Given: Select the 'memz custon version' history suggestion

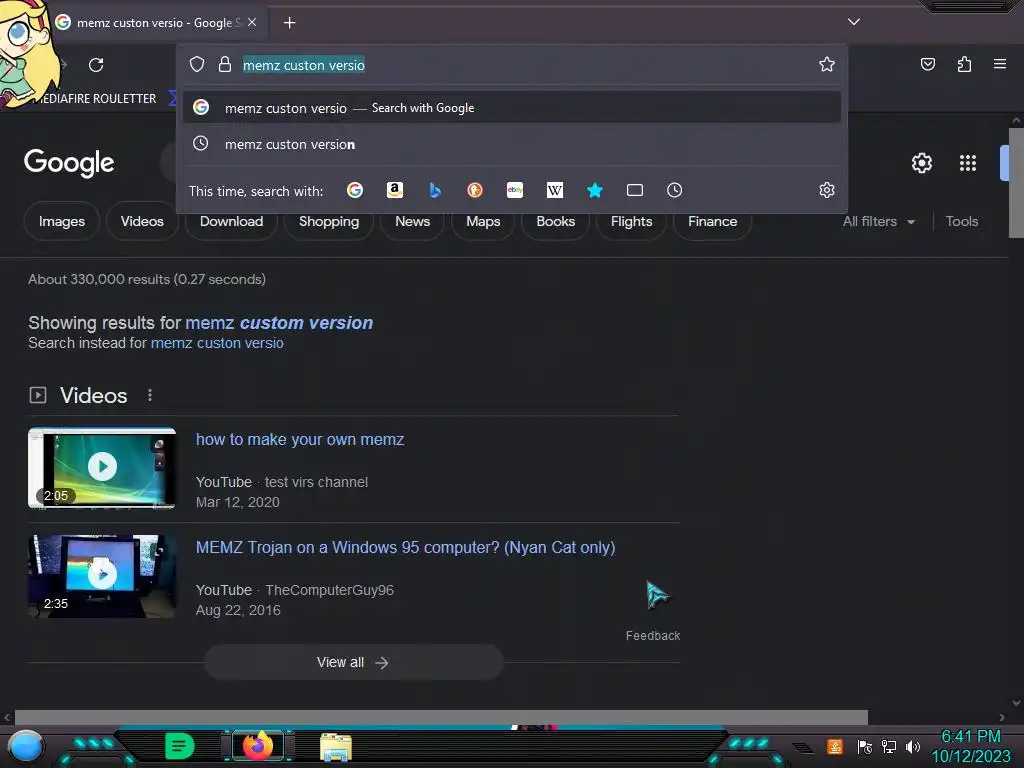Looking at the screenshot, I should [512, 144].
